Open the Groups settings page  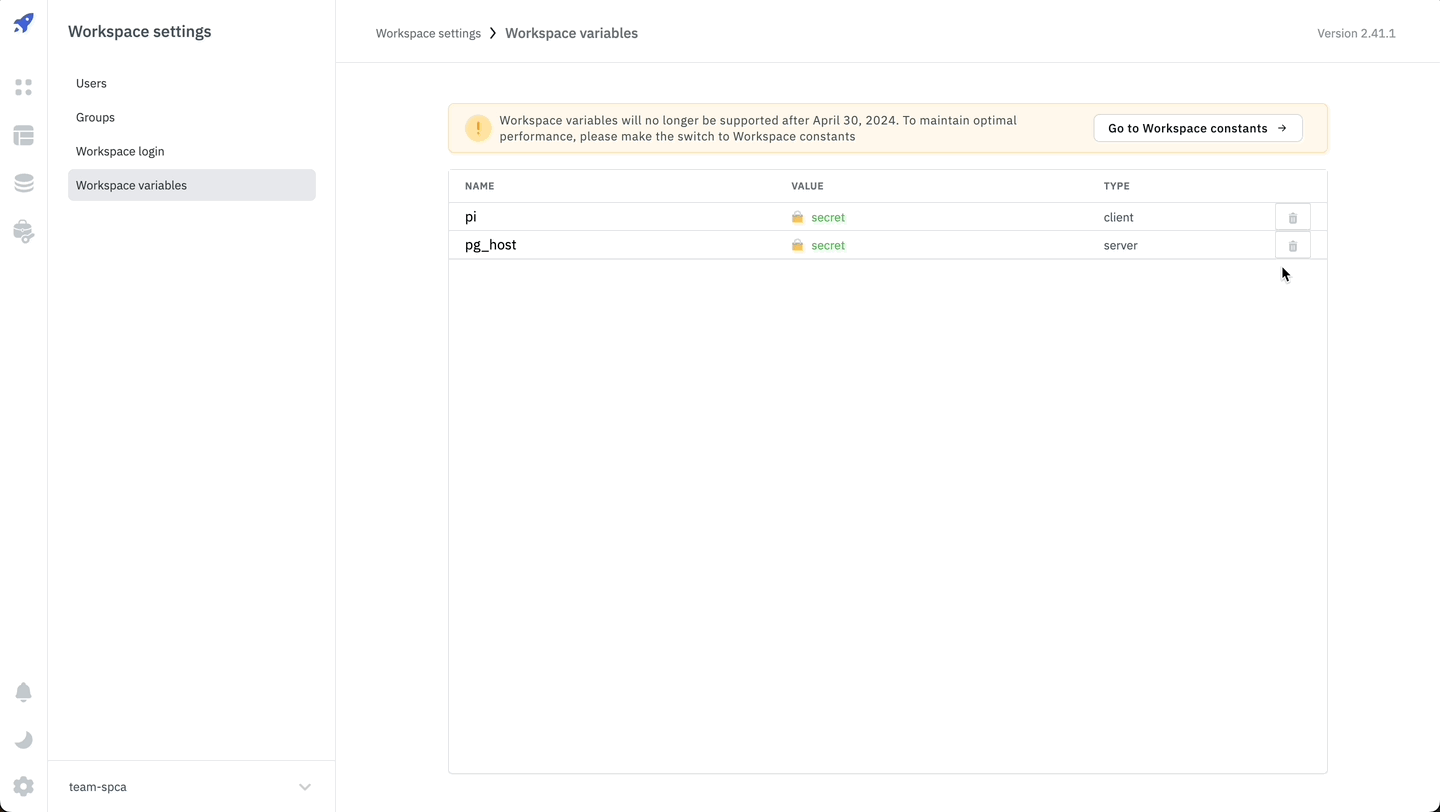click(x=95, y=117)
